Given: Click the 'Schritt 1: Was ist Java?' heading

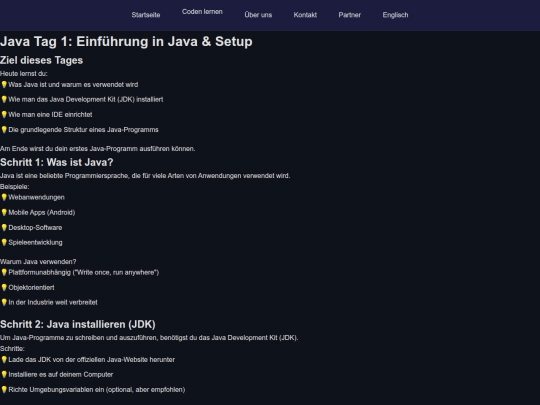Looking at the screenshot, I should [x=56, y=162].
